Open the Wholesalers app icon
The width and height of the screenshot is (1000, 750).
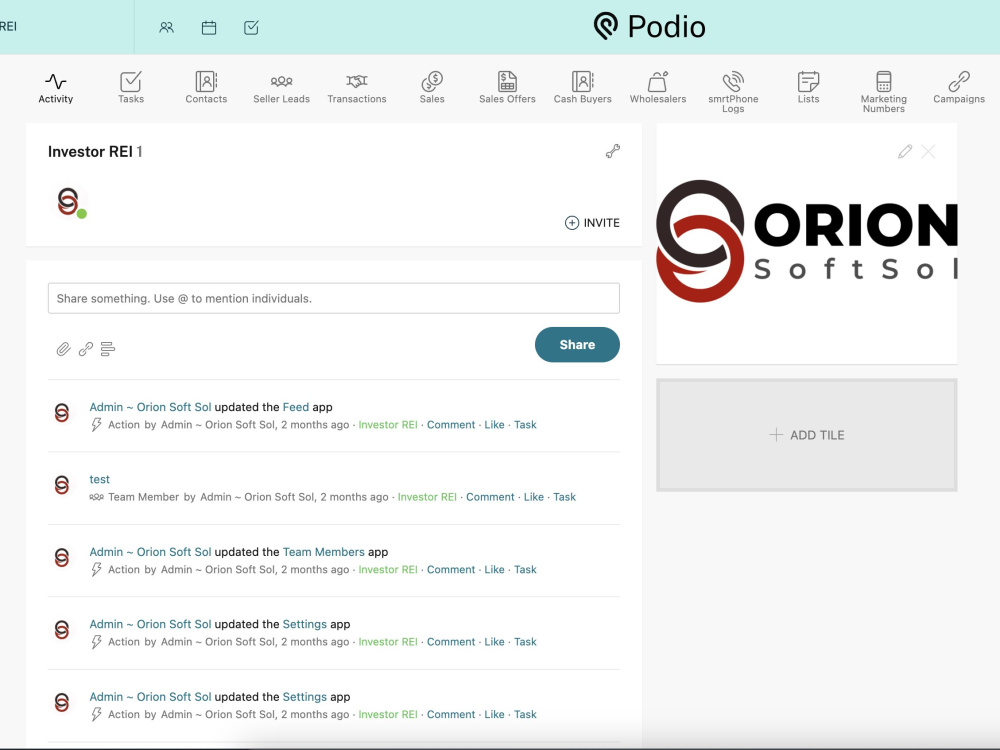click(658, 88)
